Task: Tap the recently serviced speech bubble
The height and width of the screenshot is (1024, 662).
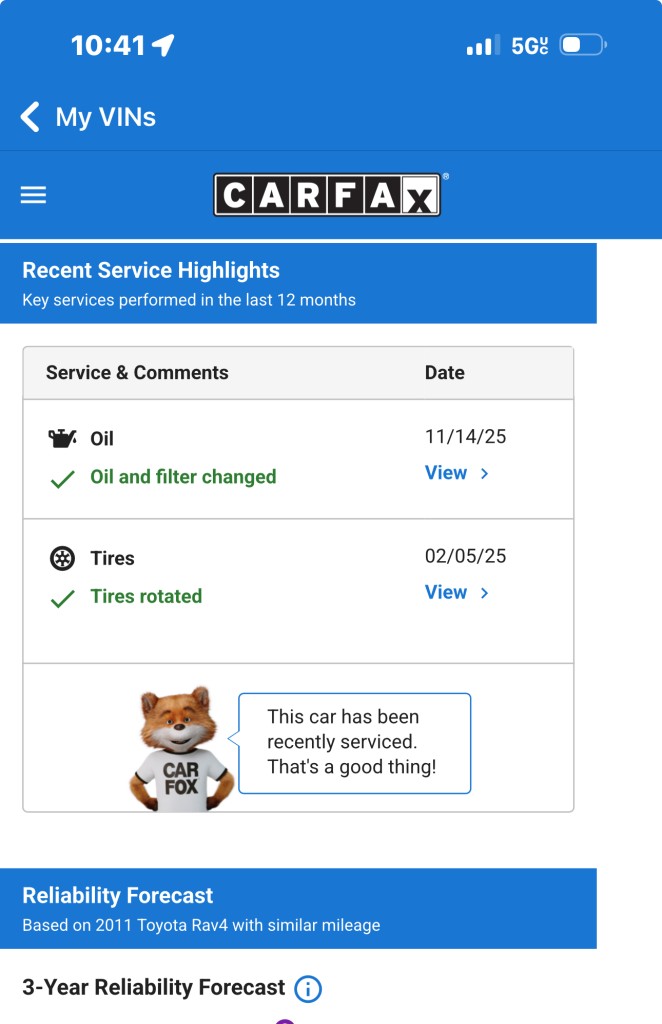Action: point(354,742)
